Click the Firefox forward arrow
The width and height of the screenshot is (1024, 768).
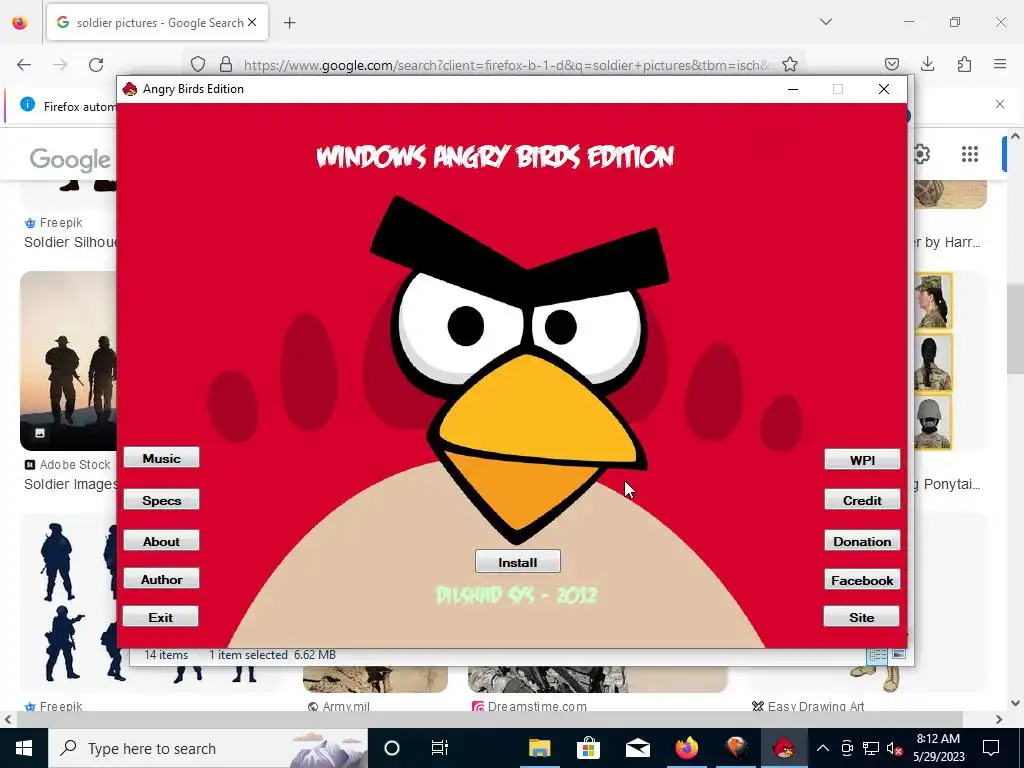(x=60, y=64)
